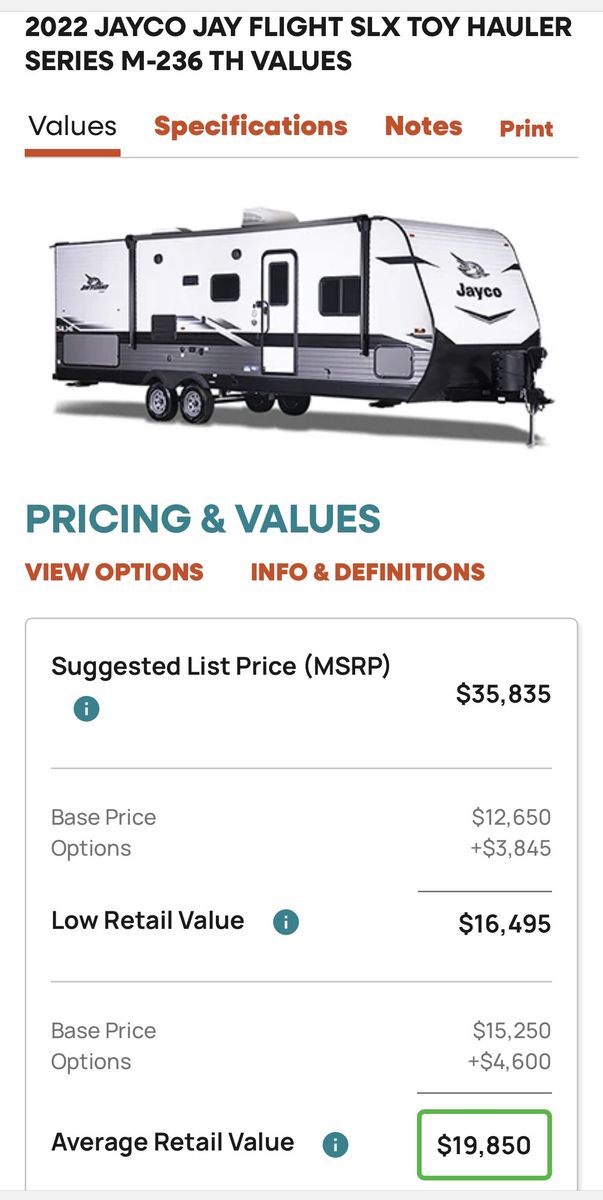Click the +$4,600 options amount
603x1200 pixels.
[509, 1061]
